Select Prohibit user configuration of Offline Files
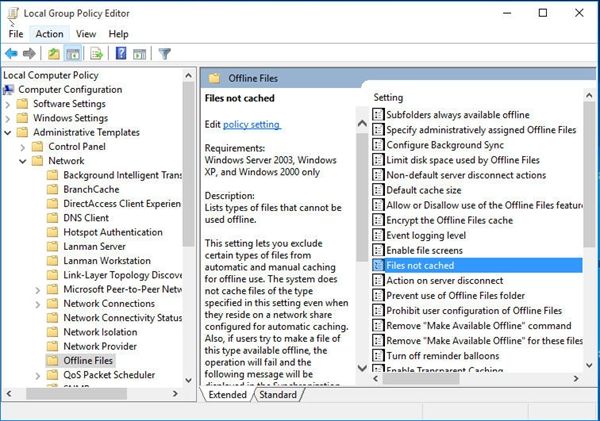The height and width of the screenshot is (421, 600). [x=474, y=310]
